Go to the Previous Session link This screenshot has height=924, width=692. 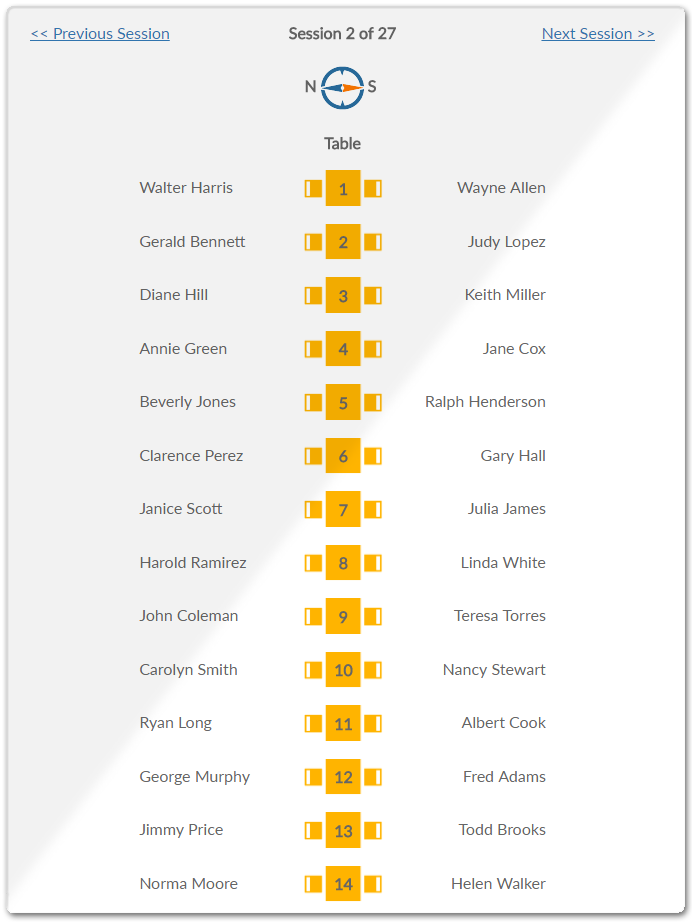(100, 34)
